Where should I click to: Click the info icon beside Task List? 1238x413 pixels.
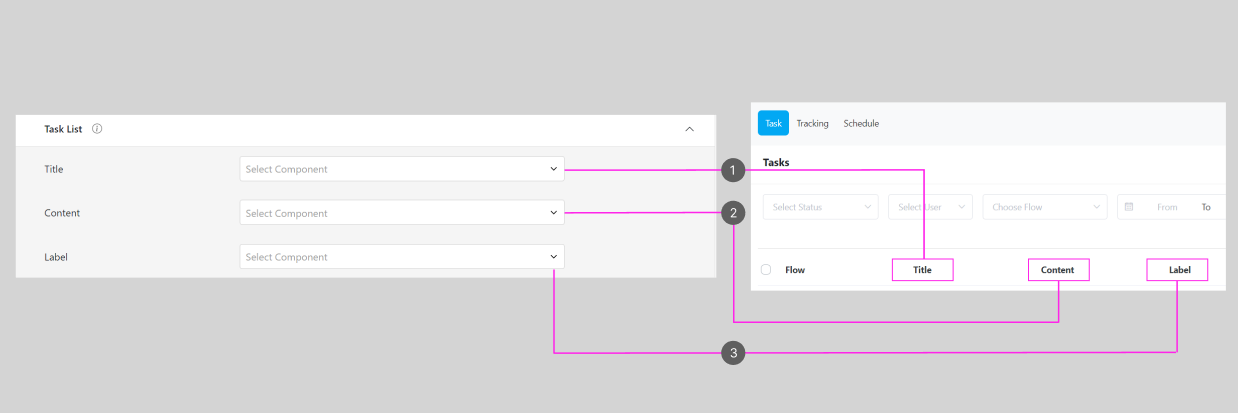coord(97,129)
